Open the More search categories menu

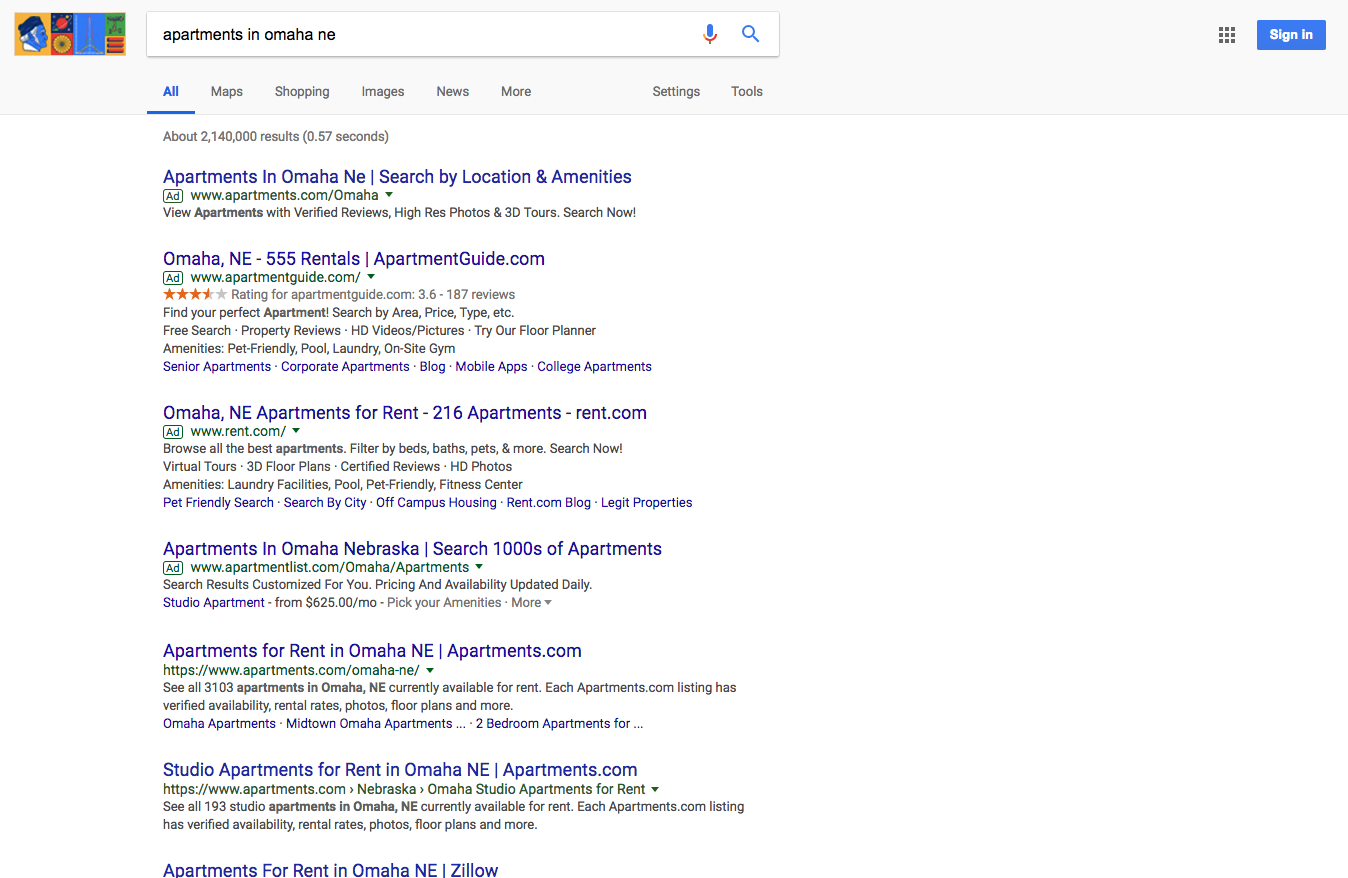[516, 91]
